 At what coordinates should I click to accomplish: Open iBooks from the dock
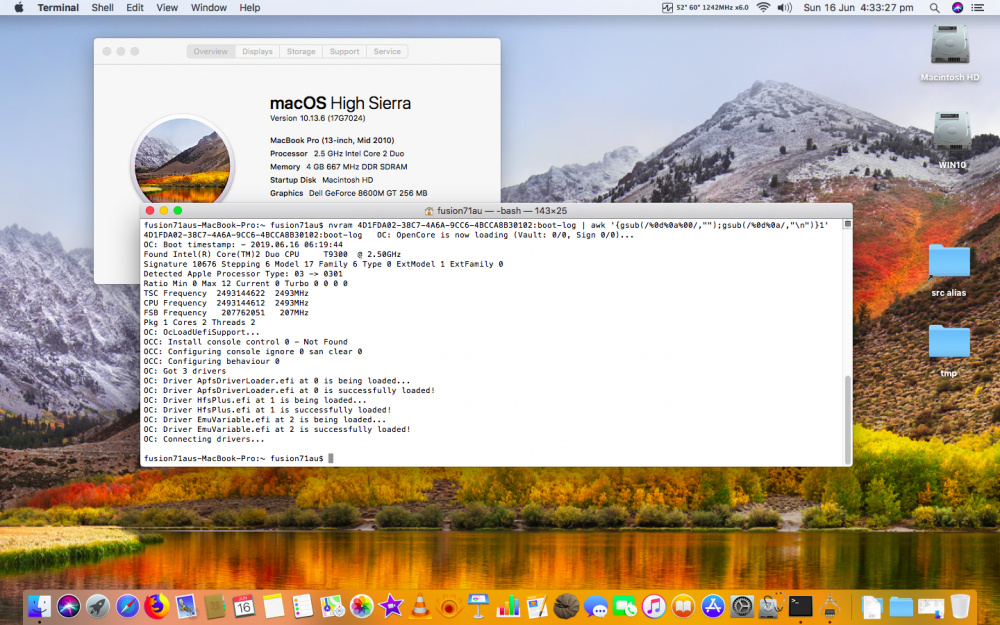[683, 606]
